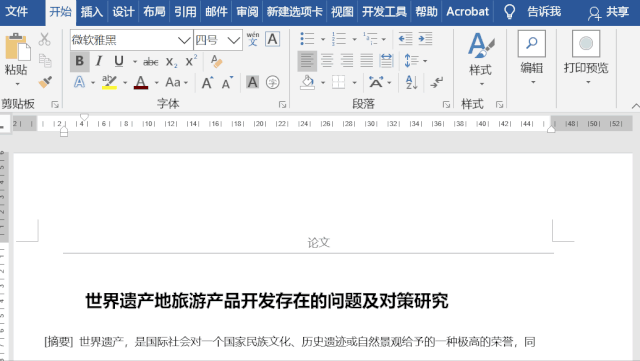Toggle left text alignment
This screenshot has height=361, width=640.
click(307, 61)
